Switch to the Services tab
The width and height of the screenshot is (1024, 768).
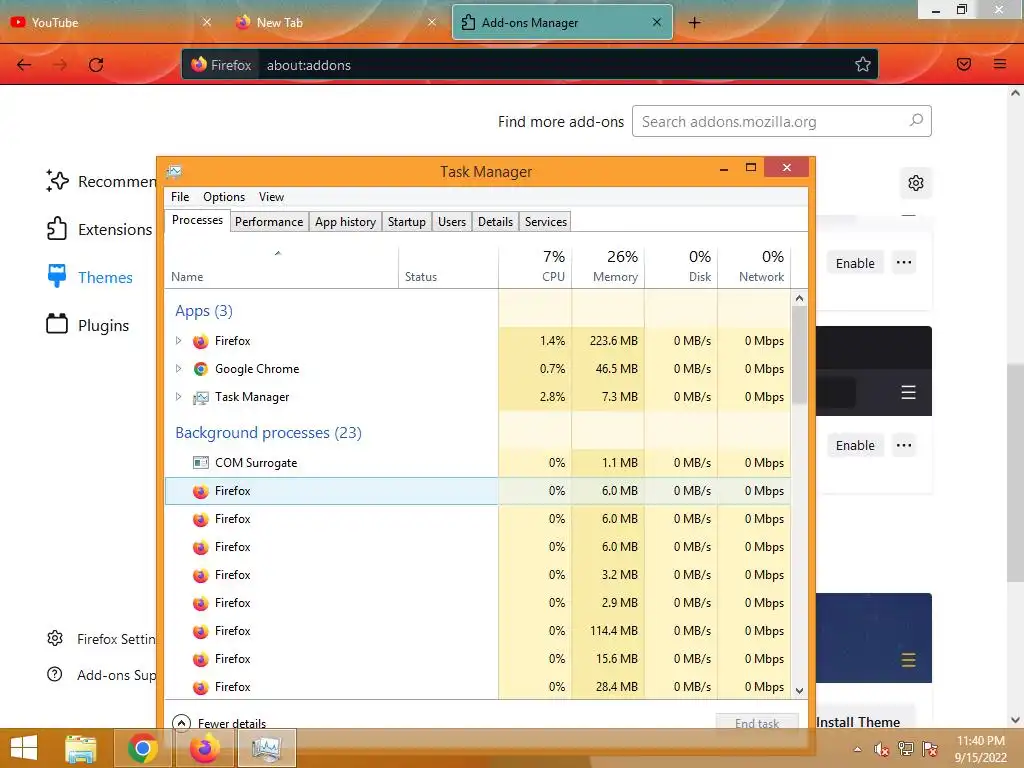pos(546,221)
